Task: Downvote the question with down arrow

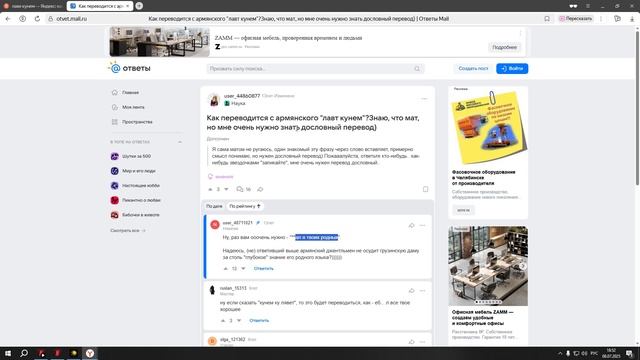Action: click(x=227, y=189)
